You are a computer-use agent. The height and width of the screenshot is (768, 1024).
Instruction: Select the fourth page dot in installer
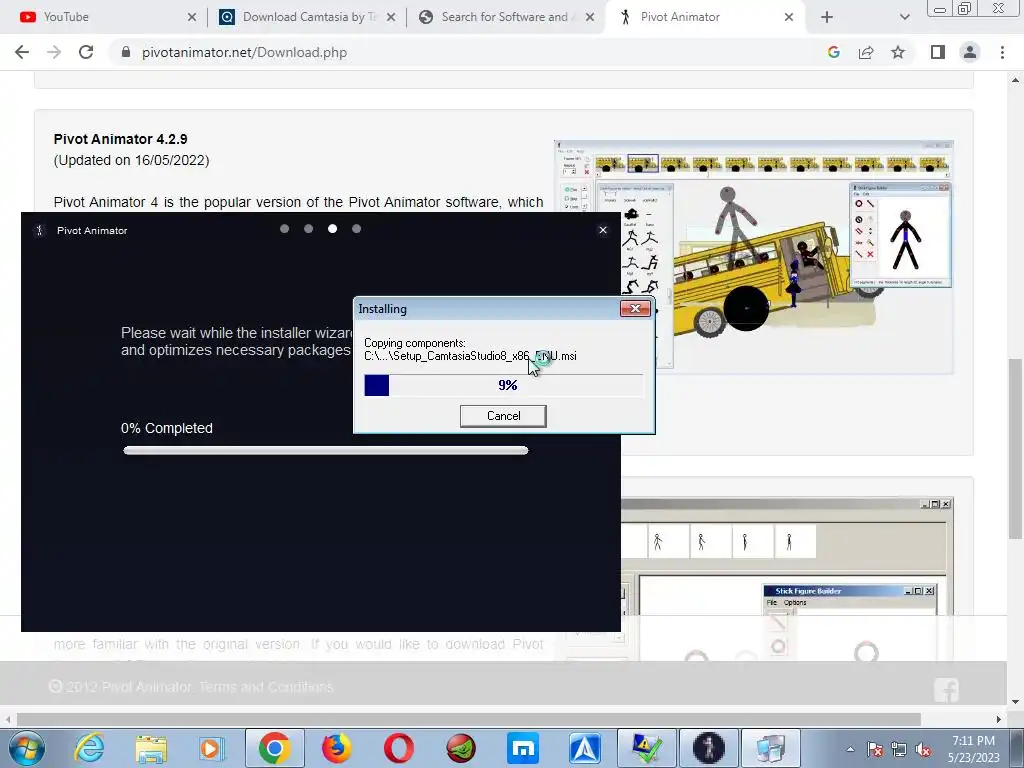coord(356,229)
